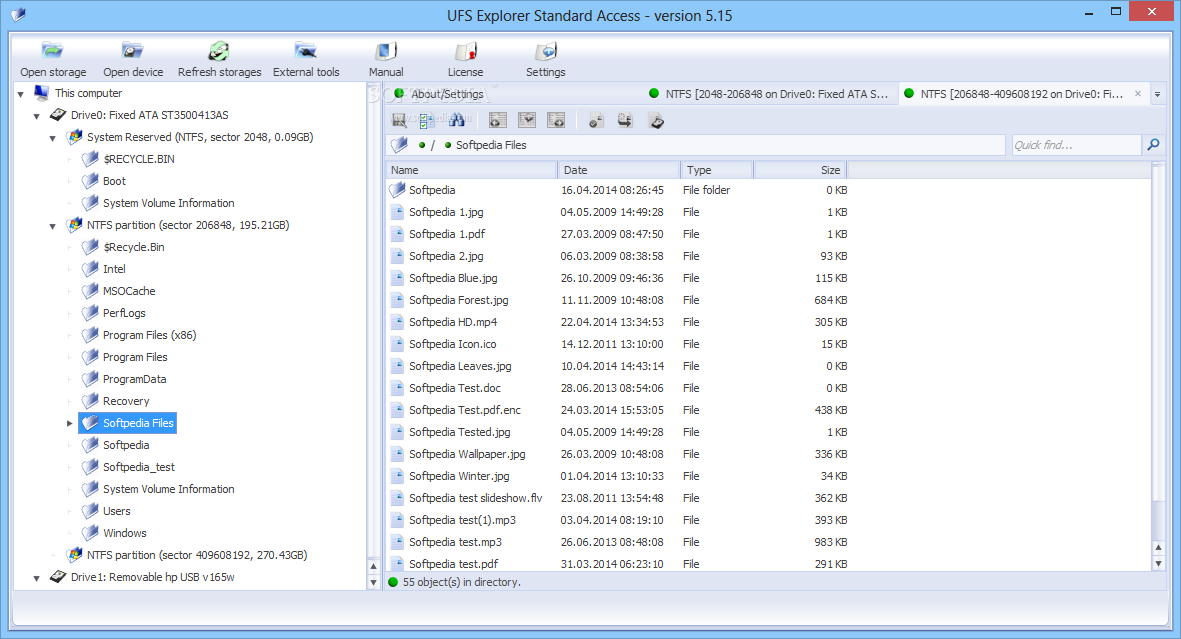Close the NTFS [206848-409608192 tab
The image size is (1181, 639).
click(1138, 93)
